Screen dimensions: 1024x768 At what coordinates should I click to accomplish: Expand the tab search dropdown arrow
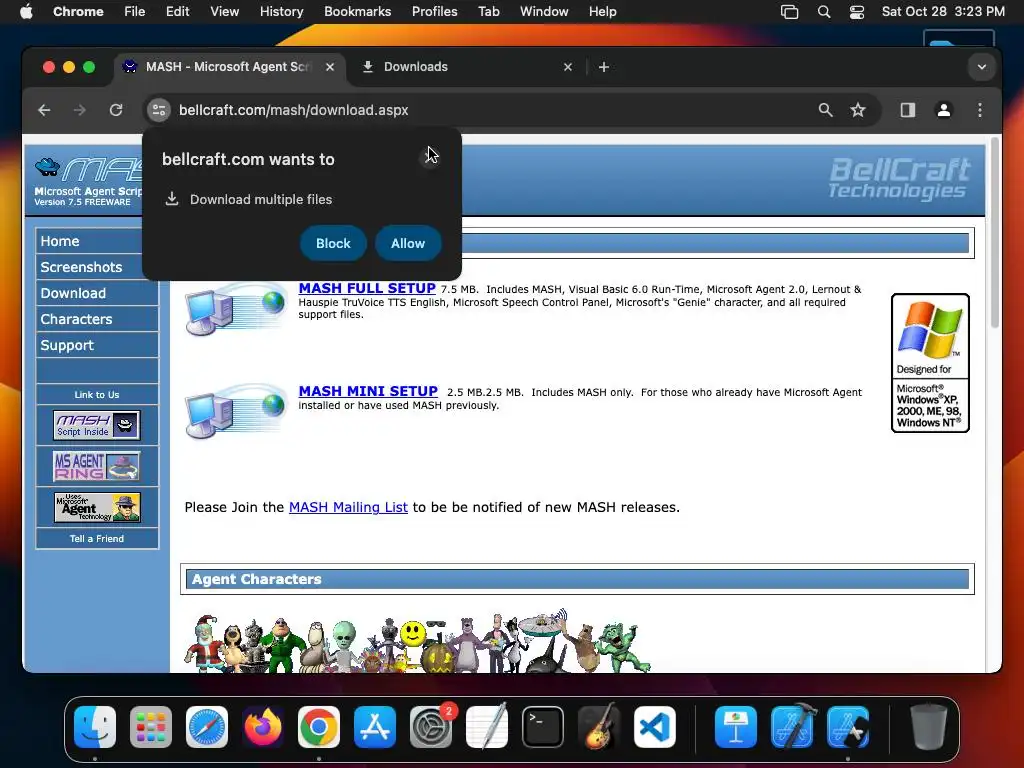982,67
